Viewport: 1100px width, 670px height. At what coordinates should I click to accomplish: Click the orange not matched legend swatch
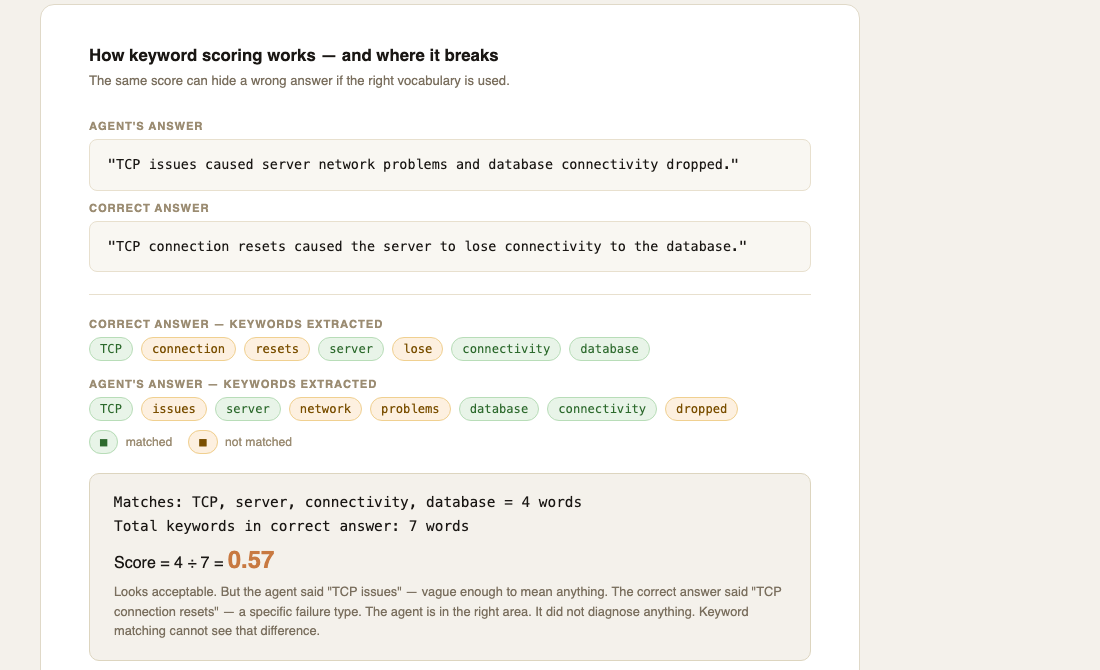point(203,442)
